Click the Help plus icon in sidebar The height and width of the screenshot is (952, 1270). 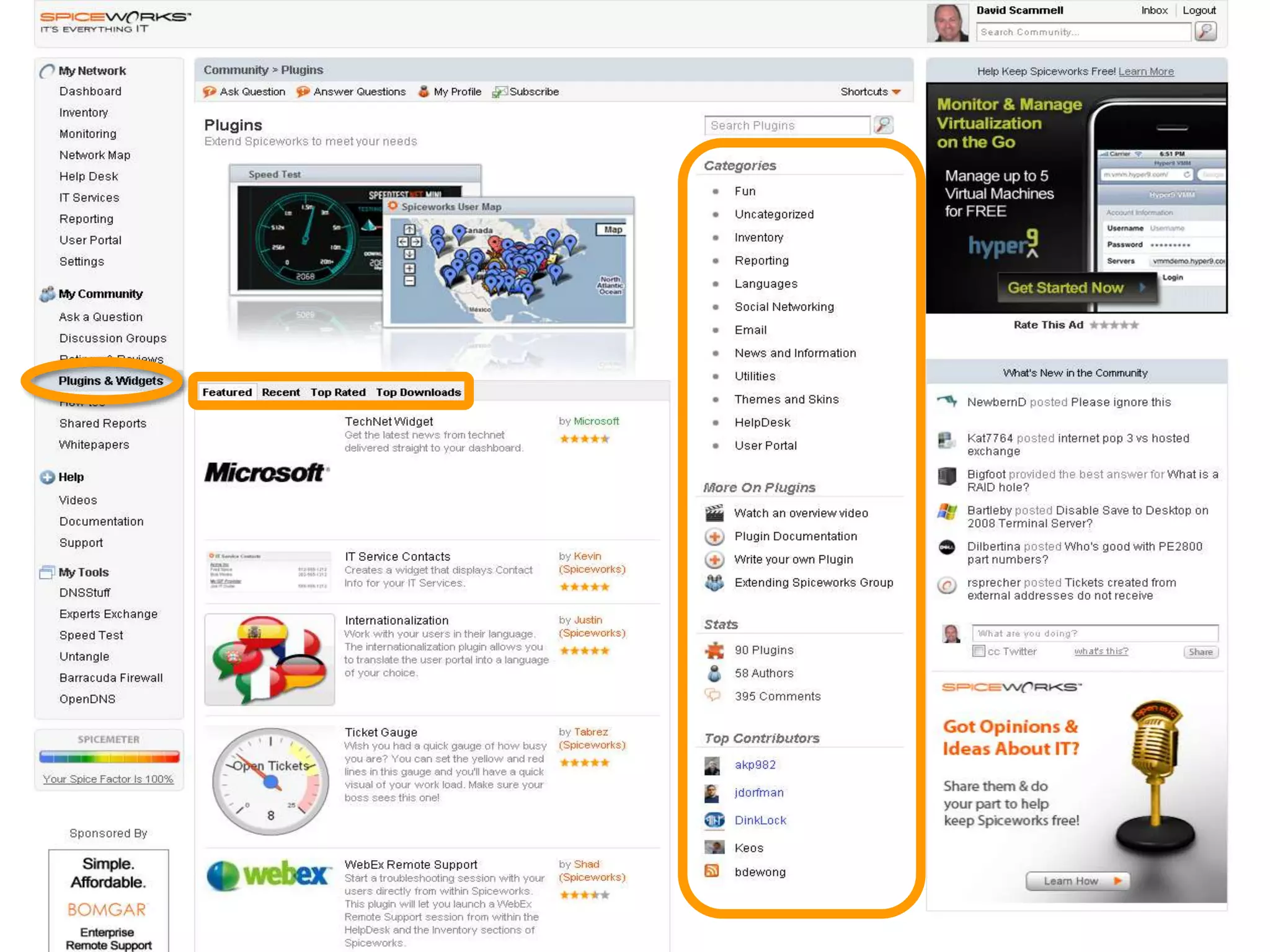coord(47,477)
